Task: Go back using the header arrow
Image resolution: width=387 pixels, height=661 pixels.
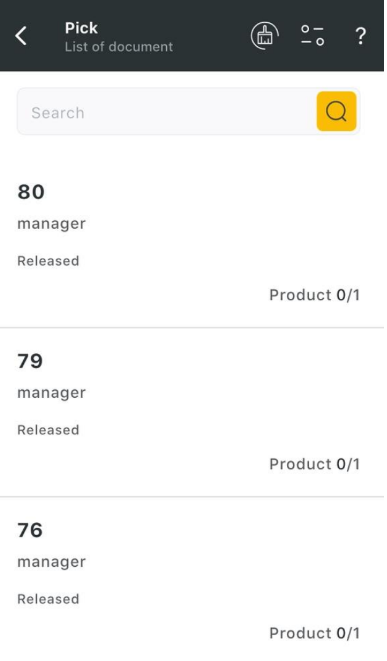Action: 21,35
